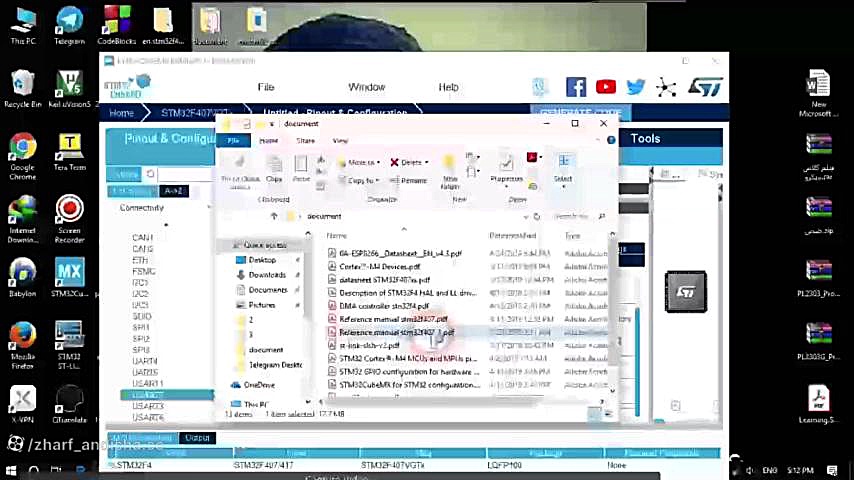The image size is (854, 480).
Task: Open Help menu in STM32CubeMX
Action: tap(448, 87)
